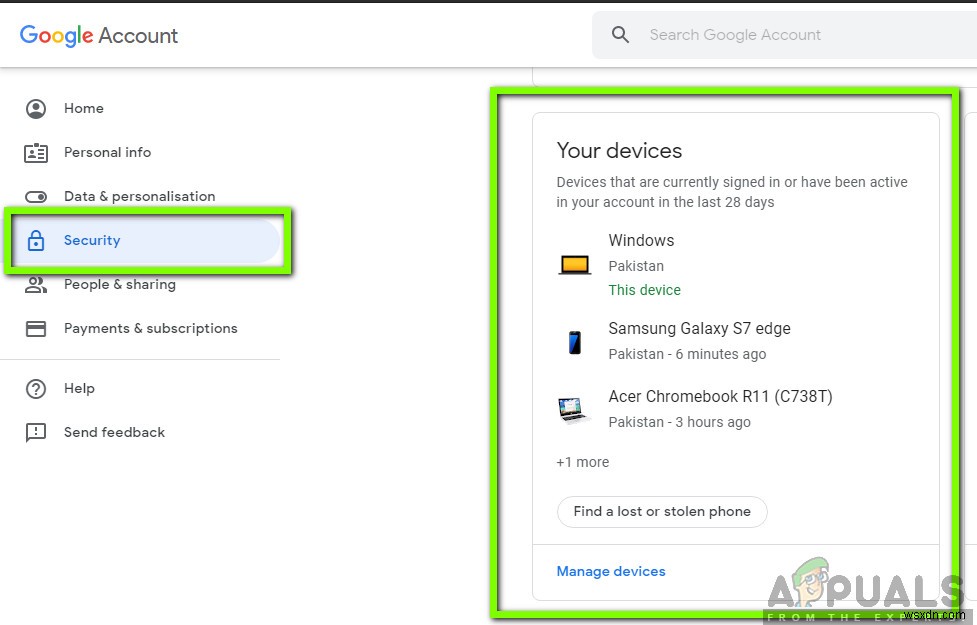Select People & sharing in sidebar
This screenshot has height=625, width=977.
coord(119,284)
